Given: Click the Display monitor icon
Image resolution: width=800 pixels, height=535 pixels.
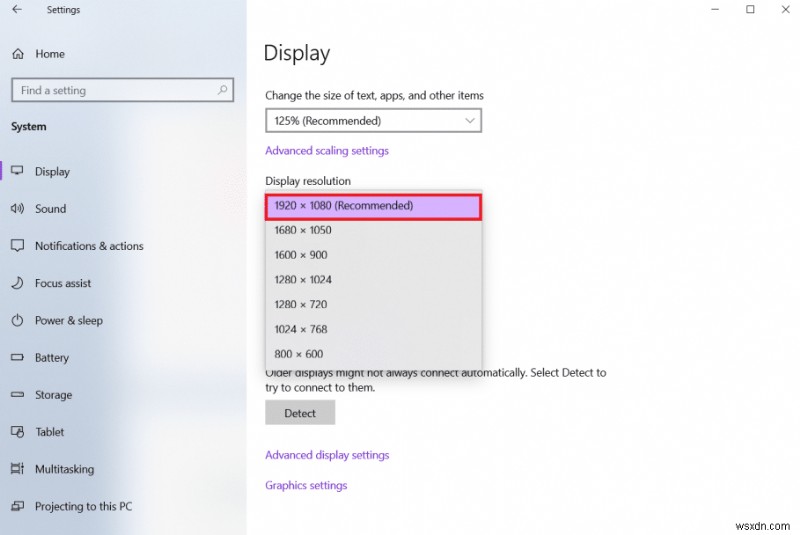Looking at the screenshot, I should (17, 171).
